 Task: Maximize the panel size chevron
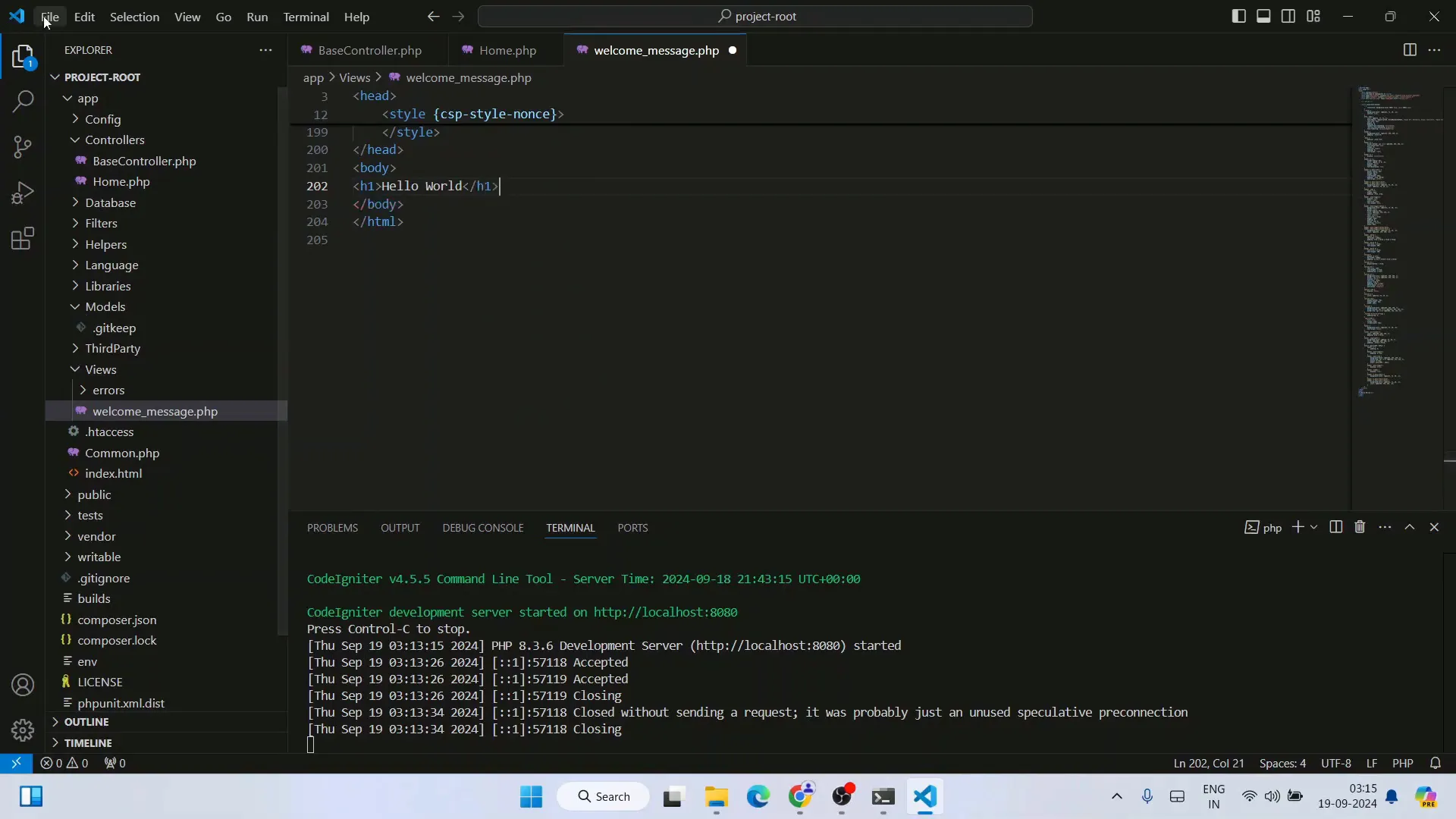(x=1410, y=527)
